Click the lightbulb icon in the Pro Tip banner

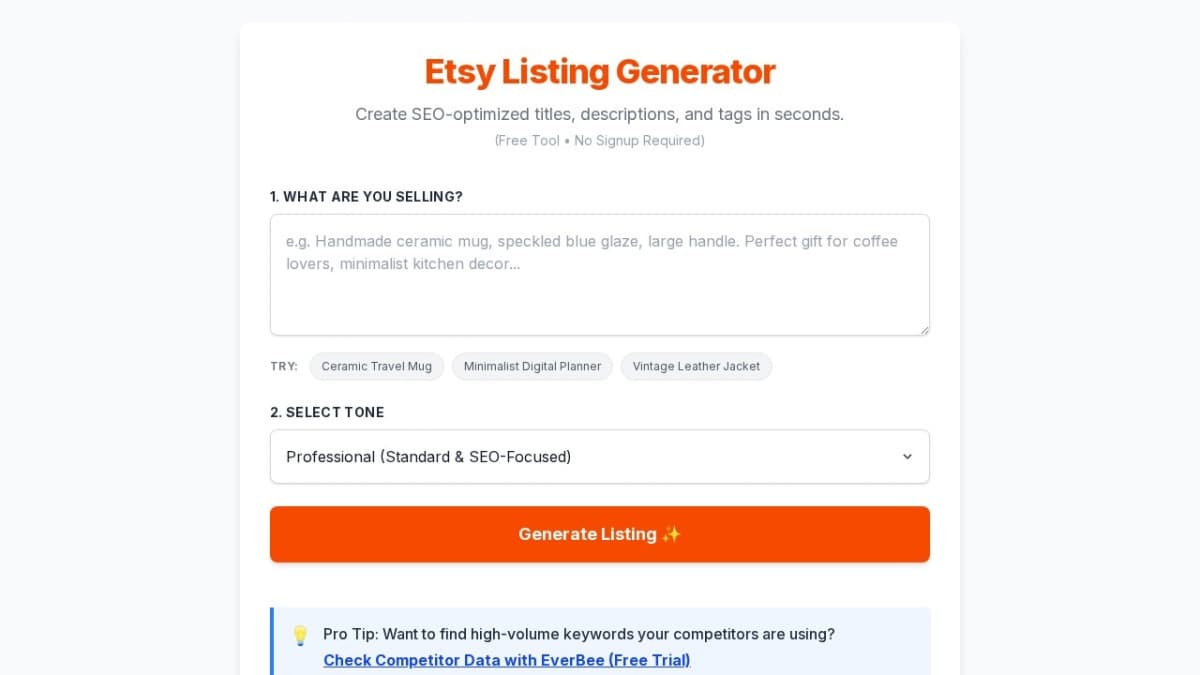click(x=298, y=634)
